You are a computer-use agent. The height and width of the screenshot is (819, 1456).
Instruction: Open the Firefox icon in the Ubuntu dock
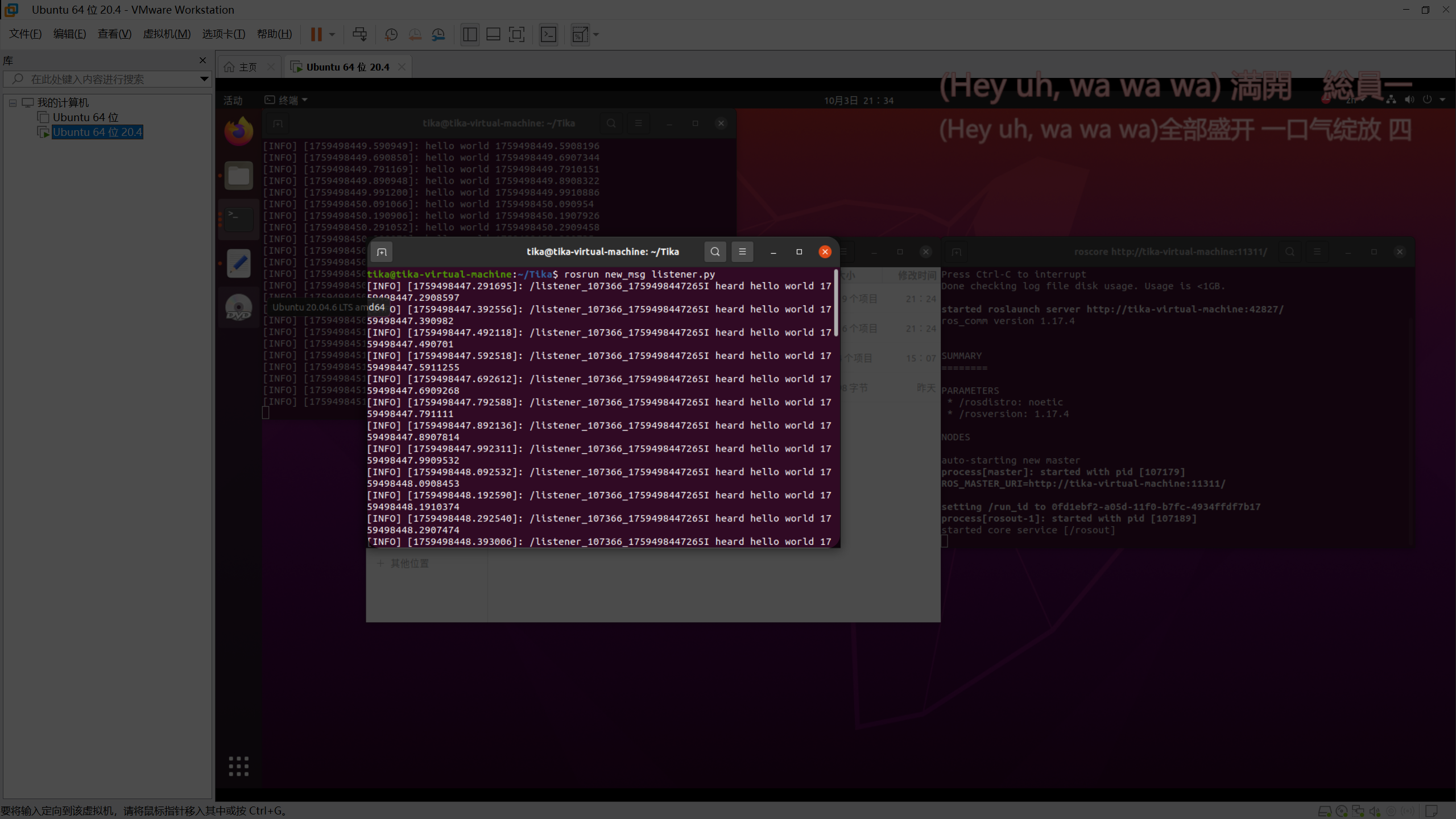239,132
